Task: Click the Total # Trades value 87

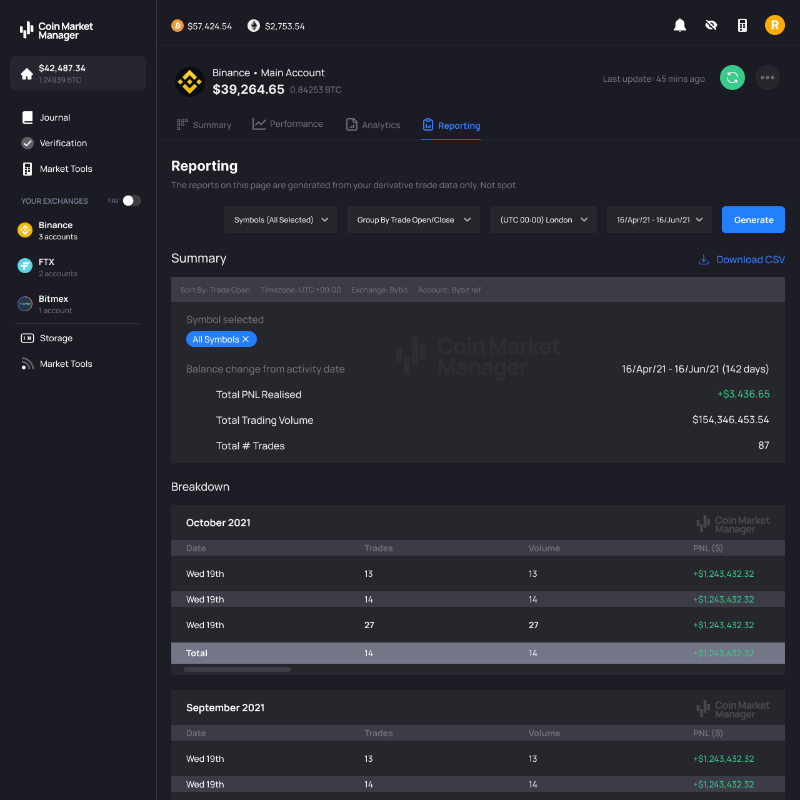Action: [763, 445]
